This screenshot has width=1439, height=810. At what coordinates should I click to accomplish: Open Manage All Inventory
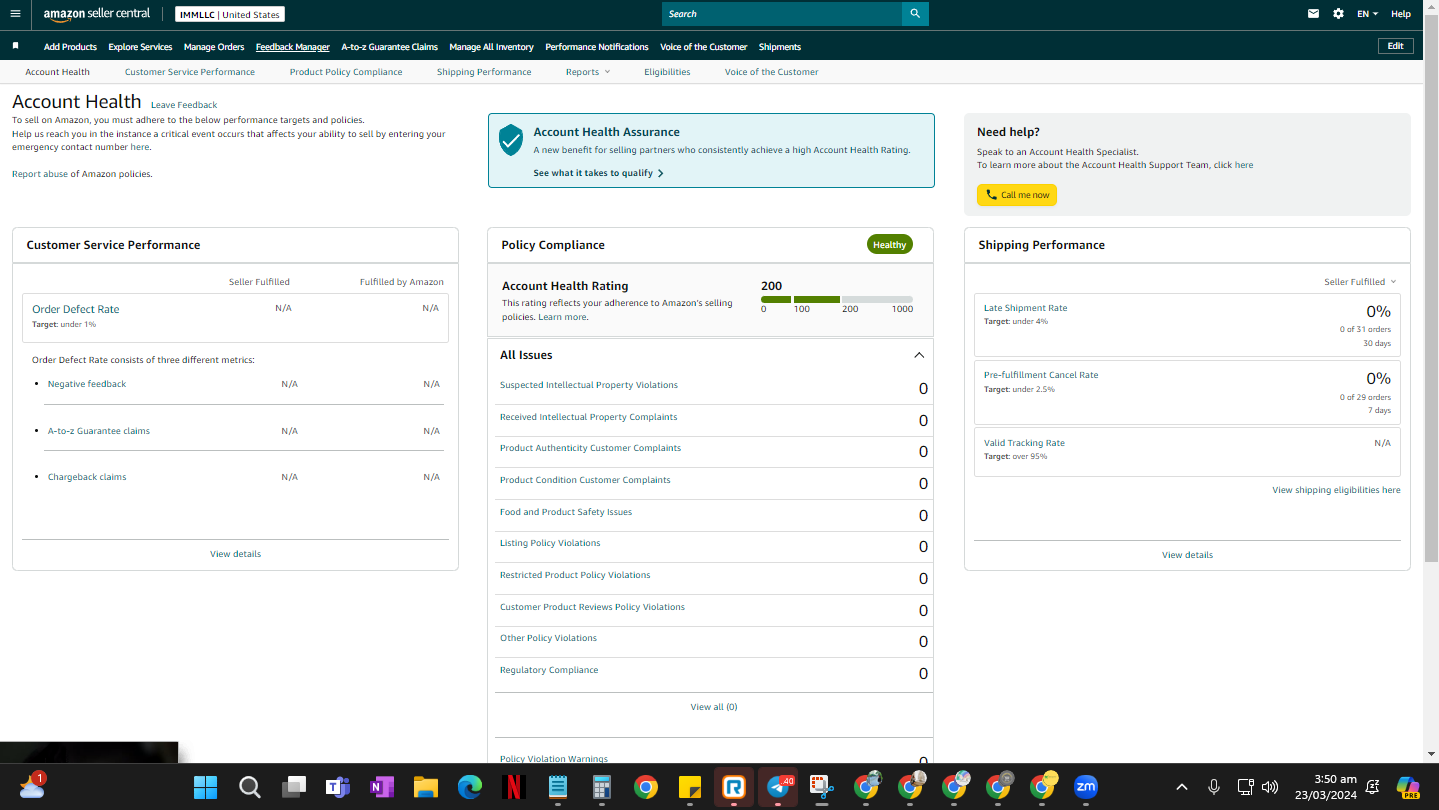491,47
